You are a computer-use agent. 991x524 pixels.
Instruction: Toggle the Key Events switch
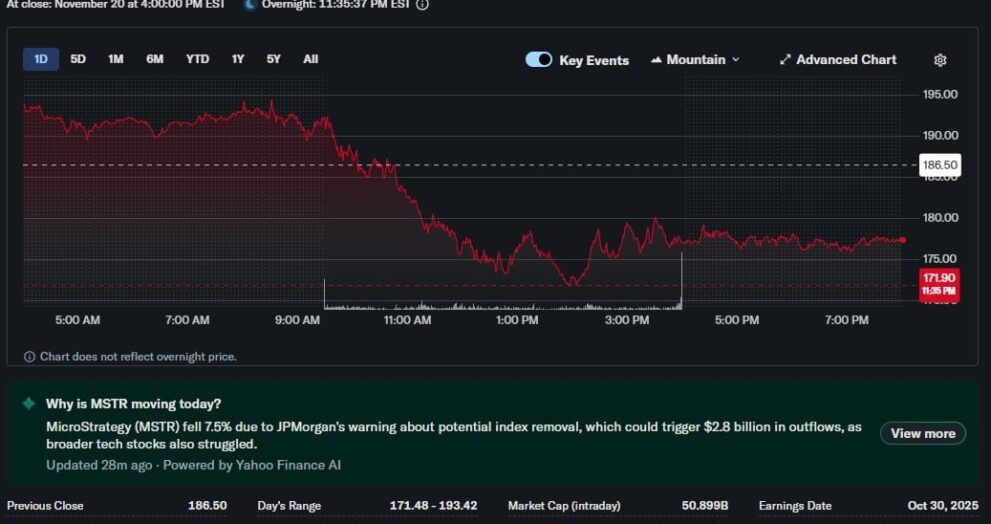pos(538,60)
